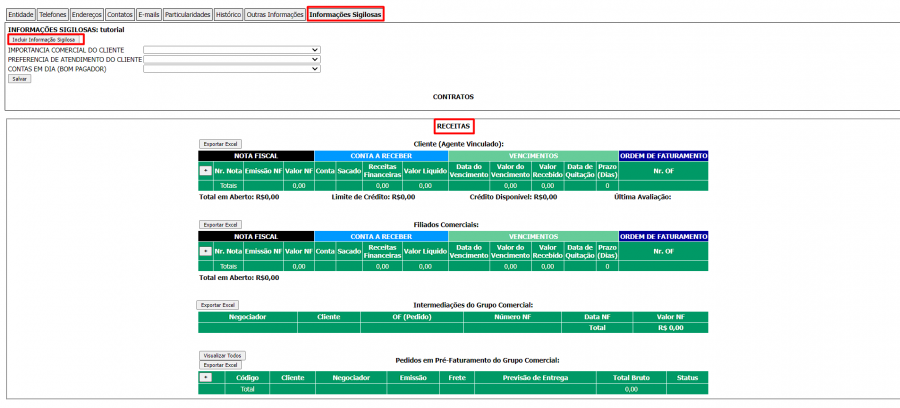Screen dimensions: 900x408
Task: Open the Telefones tab
Action: (x=52, y=15)
